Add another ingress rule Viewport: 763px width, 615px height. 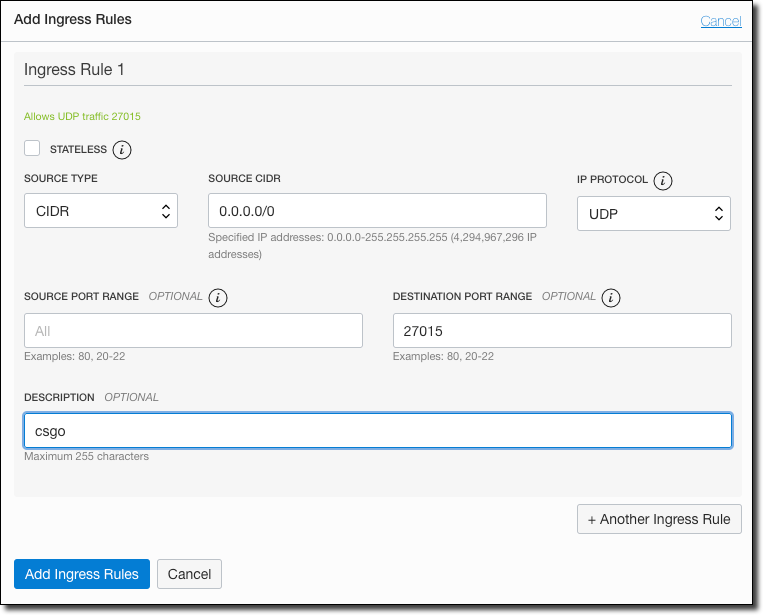coord(659,519)
